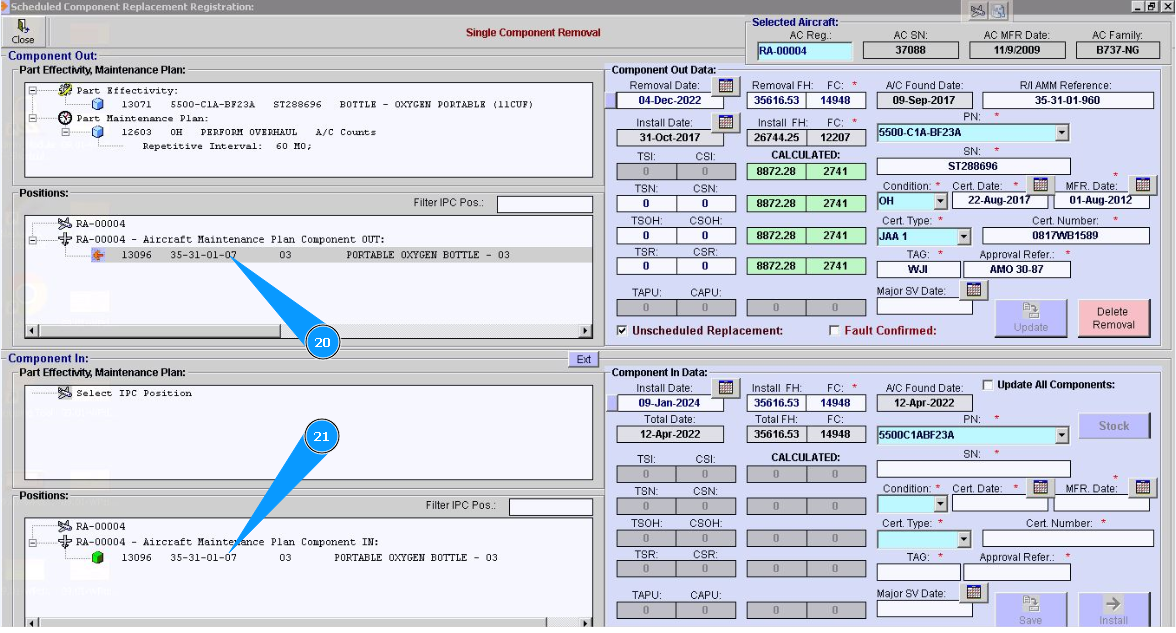This screenshot has height=633, width=1176.
Task: Click the Part Effectivity tree icon
Action: tap(65, 90)
